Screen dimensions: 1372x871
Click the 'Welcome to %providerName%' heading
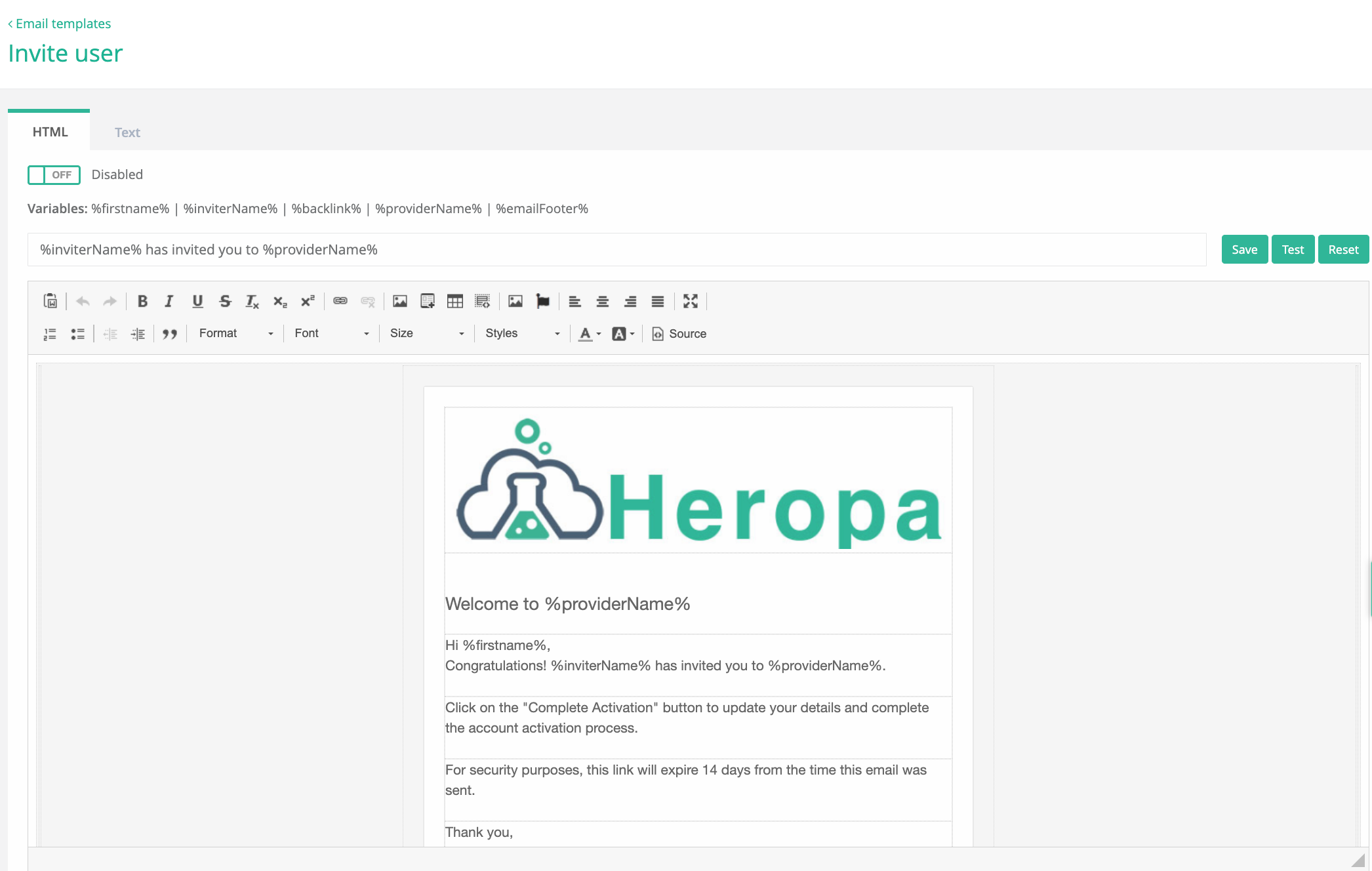pos(567,604)
